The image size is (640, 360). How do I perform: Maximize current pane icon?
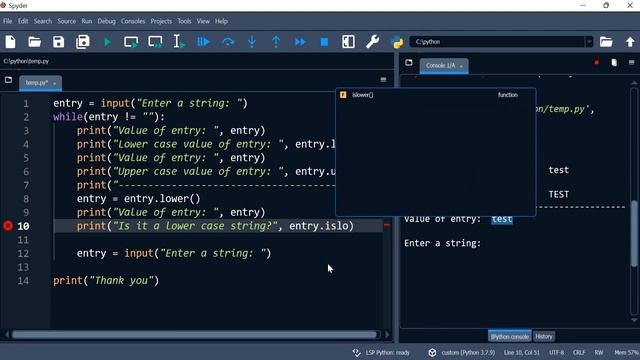pyautogui.click(x=348, y=42)
